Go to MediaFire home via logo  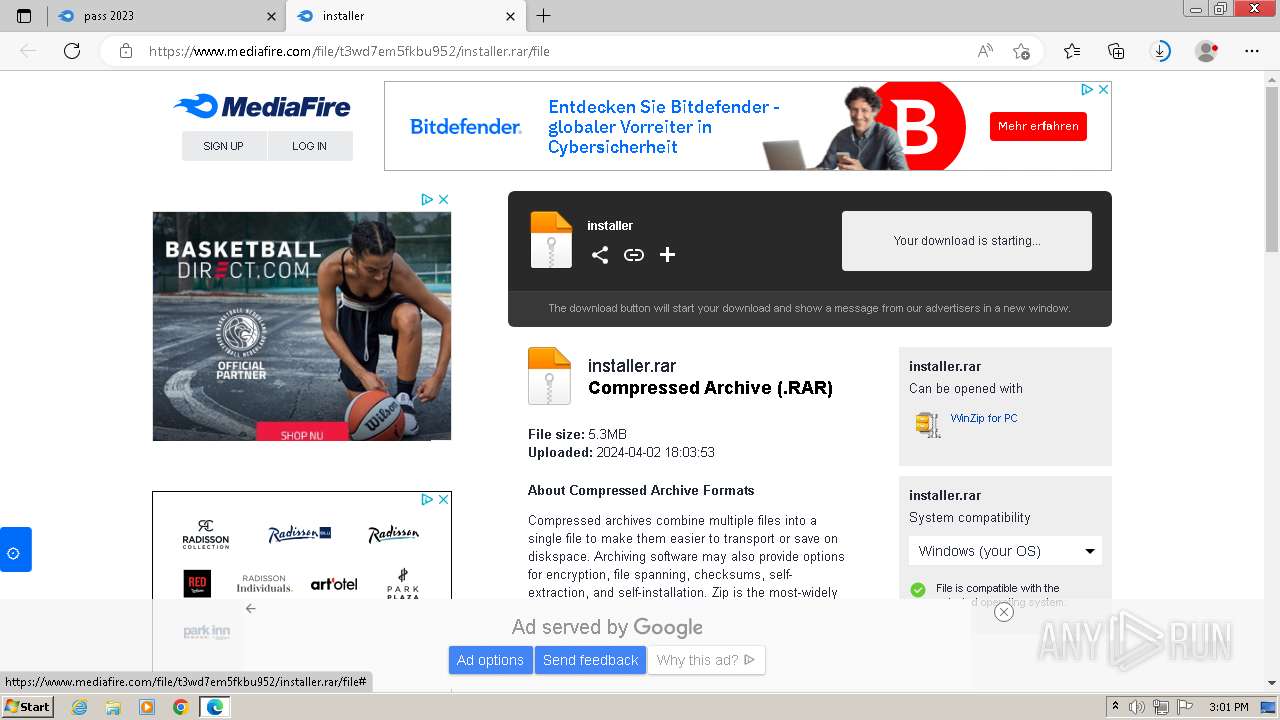pos(262,106)
